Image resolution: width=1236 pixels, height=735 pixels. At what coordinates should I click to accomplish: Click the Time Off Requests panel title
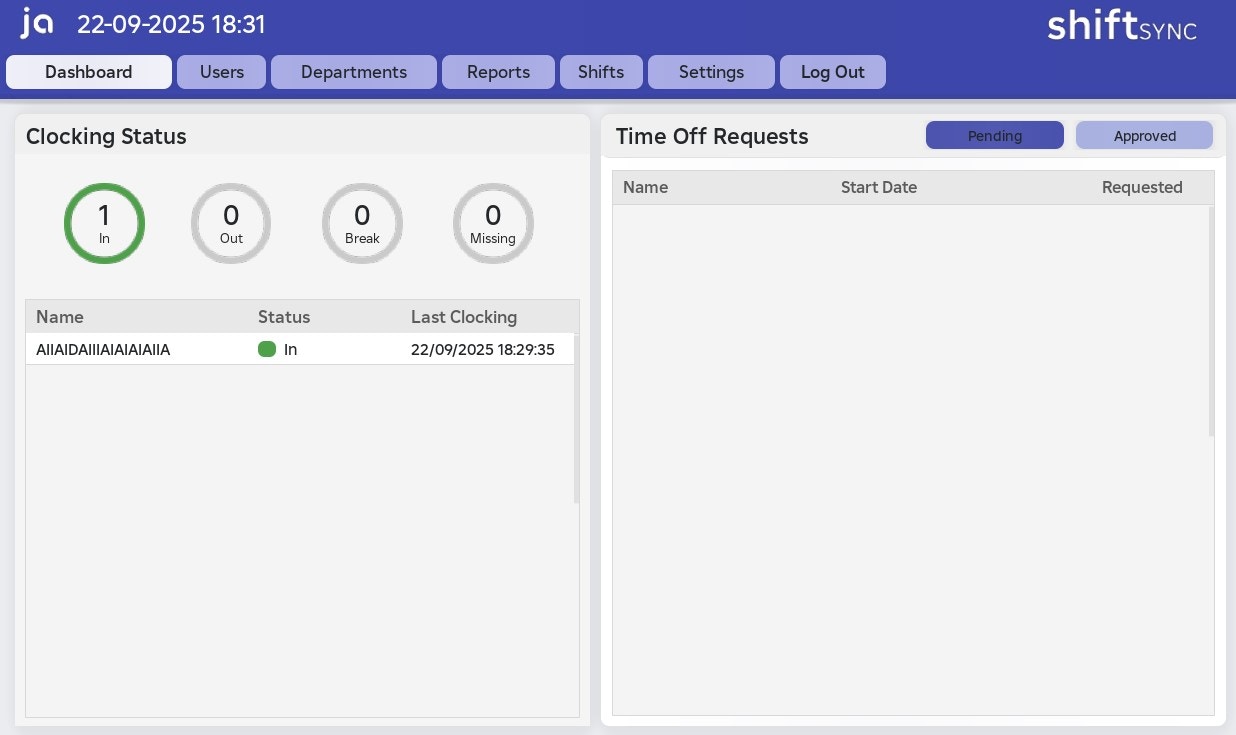point(712,136)
